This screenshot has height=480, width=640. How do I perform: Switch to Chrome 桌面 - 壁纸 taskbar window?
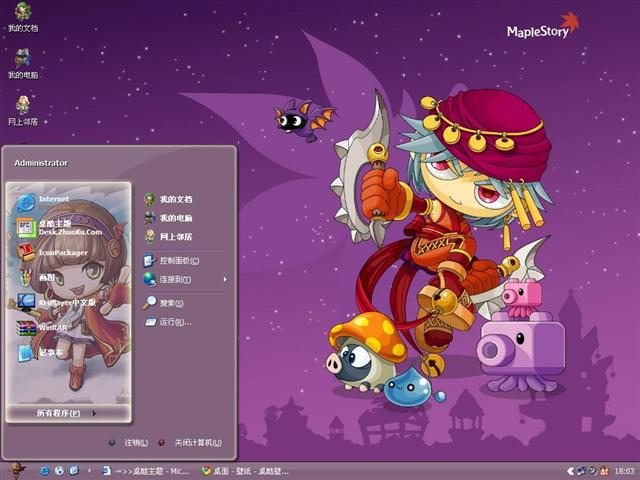pos(245,471)
